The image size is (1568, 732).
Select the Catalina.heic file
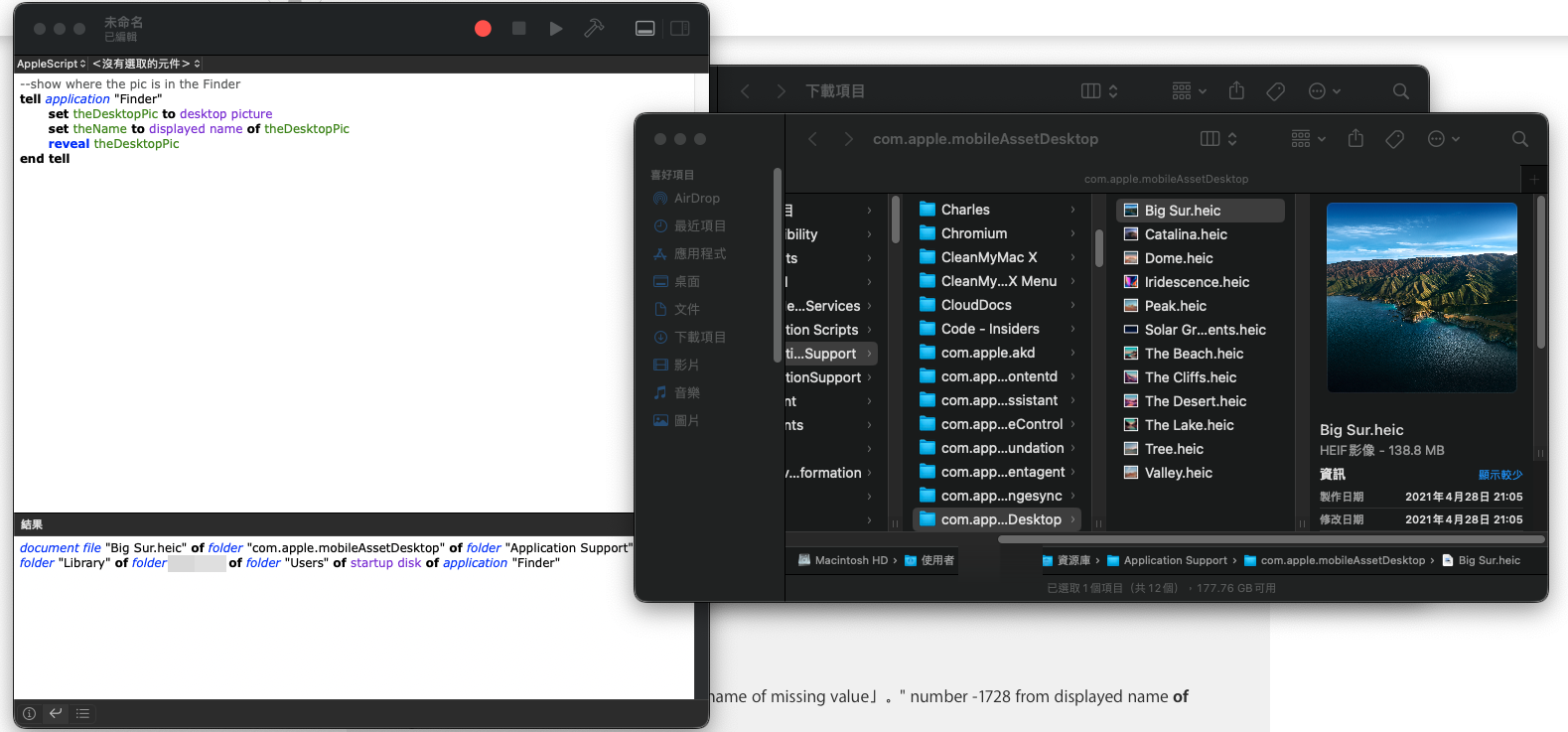(1201, 234)
